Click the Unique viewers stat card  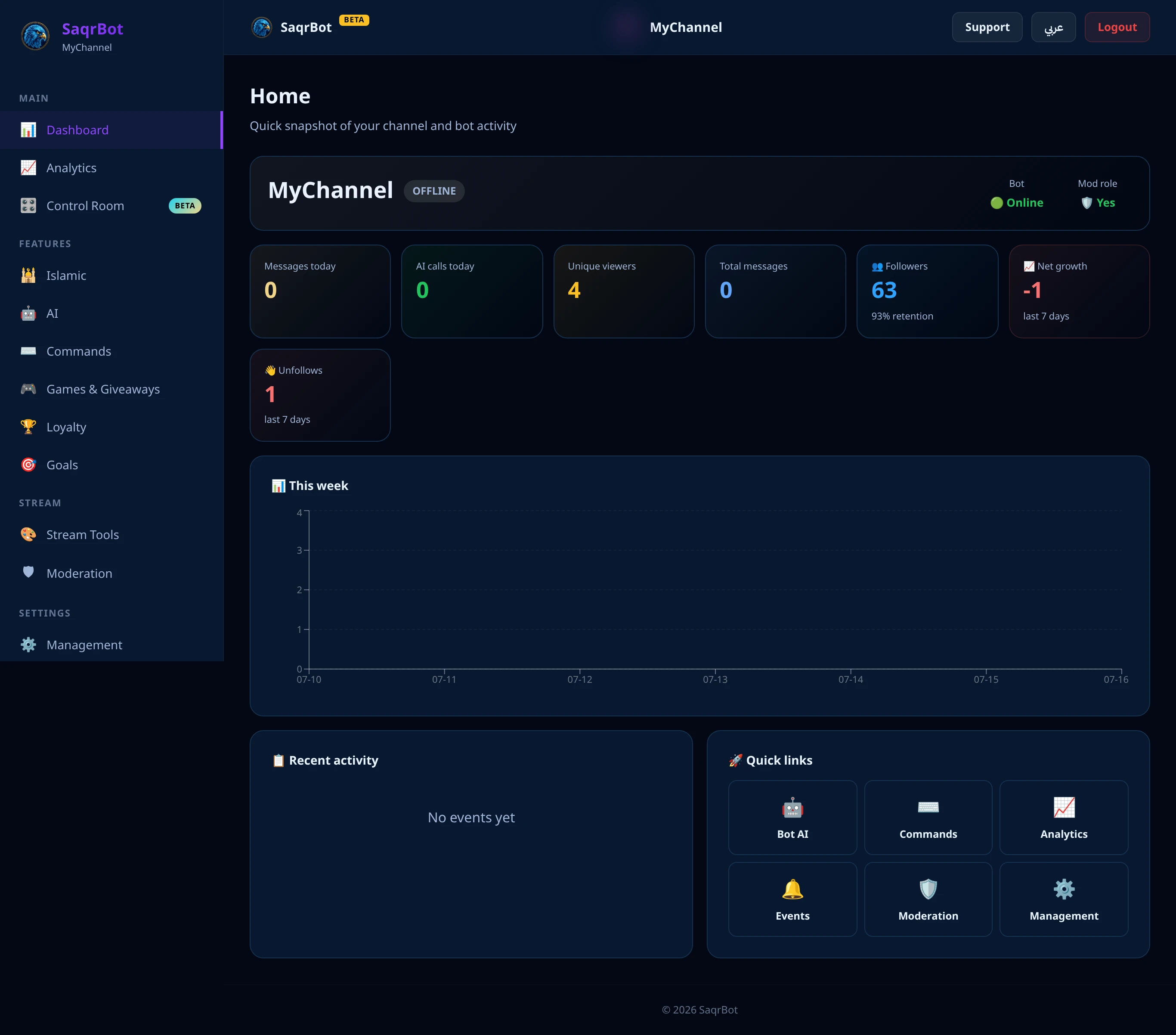624,292
